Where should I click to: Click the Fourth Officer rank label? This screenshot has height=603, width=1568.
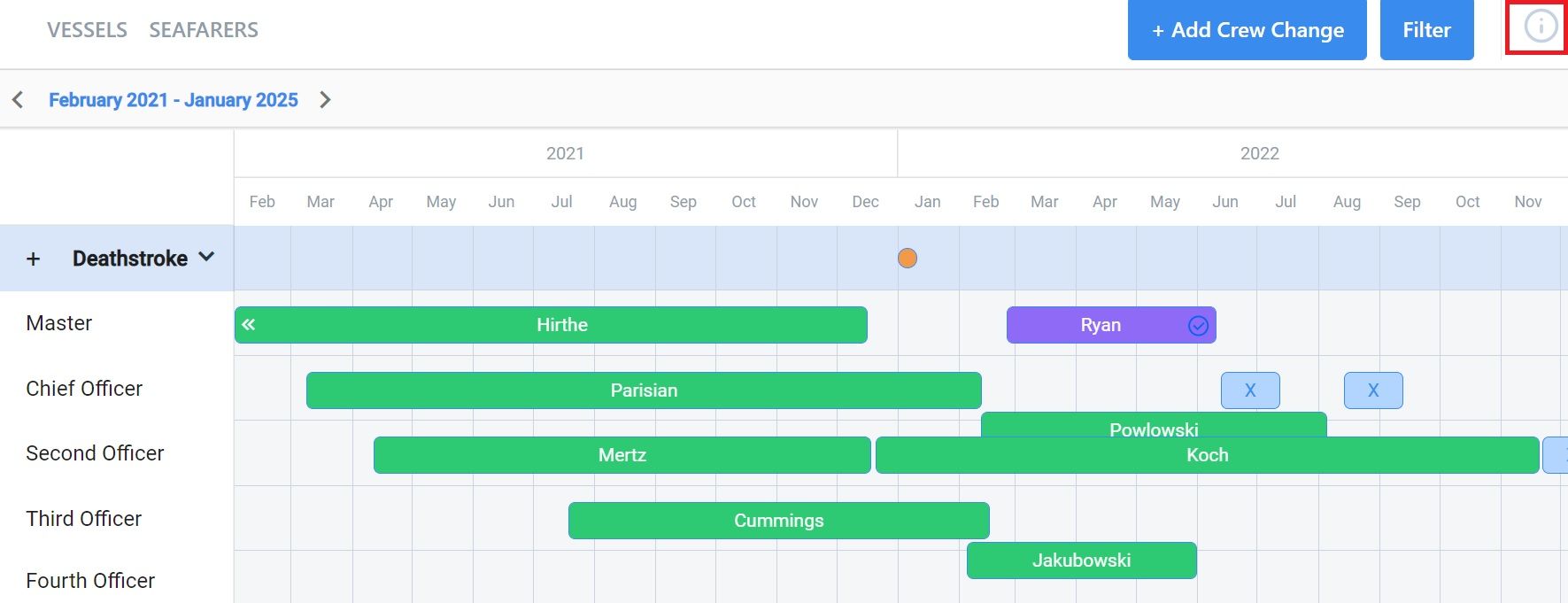click(90, 581)
